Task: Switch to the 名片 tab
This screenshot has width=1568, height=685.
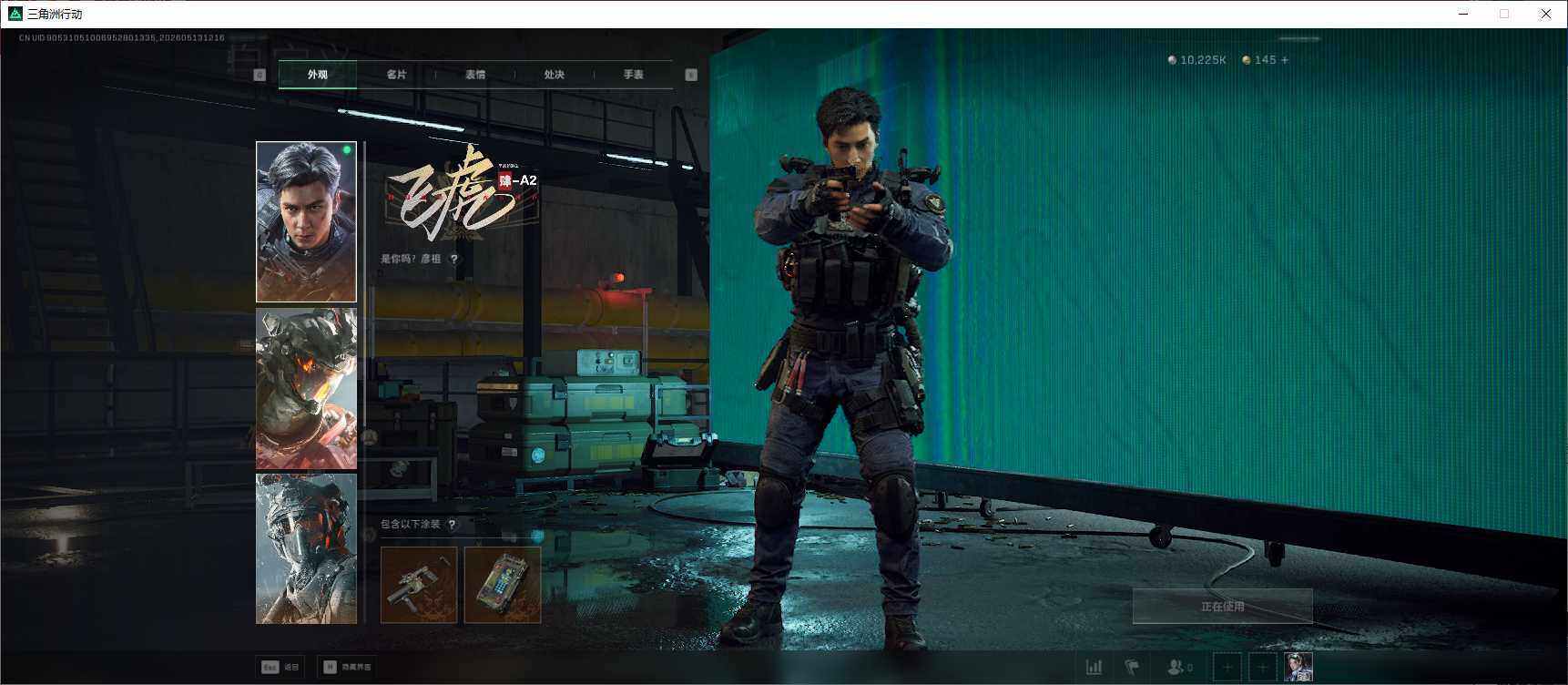Action: tap(396, 75)
